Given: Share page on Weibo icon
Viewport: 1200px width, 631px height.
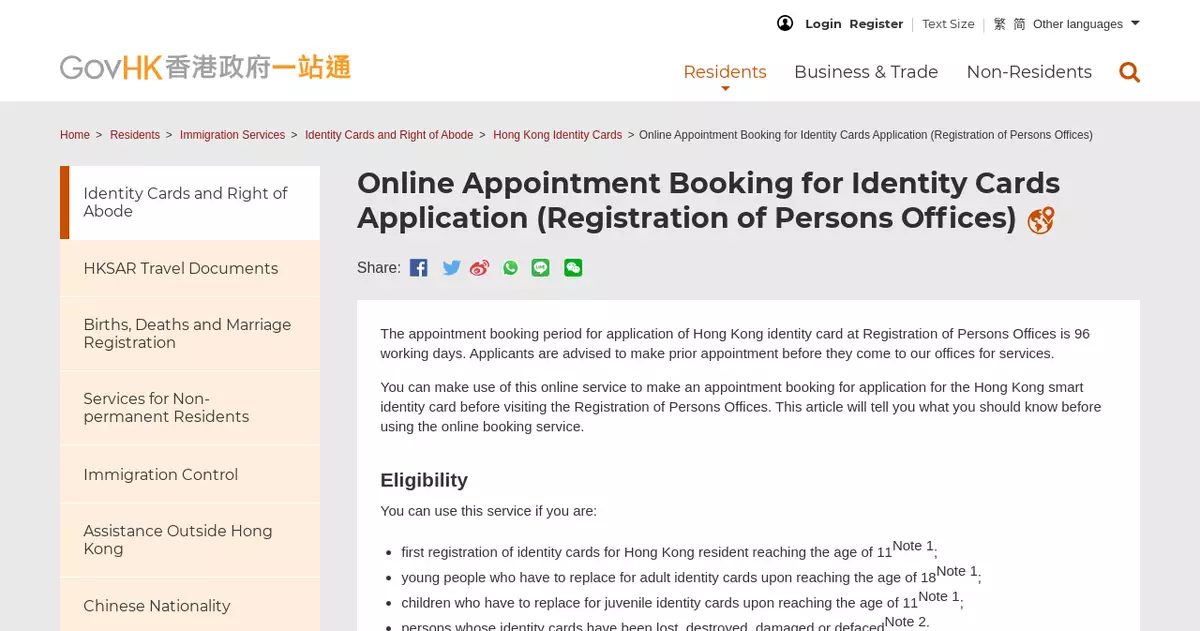Looking at the screenshot, I should coord(480,268).
